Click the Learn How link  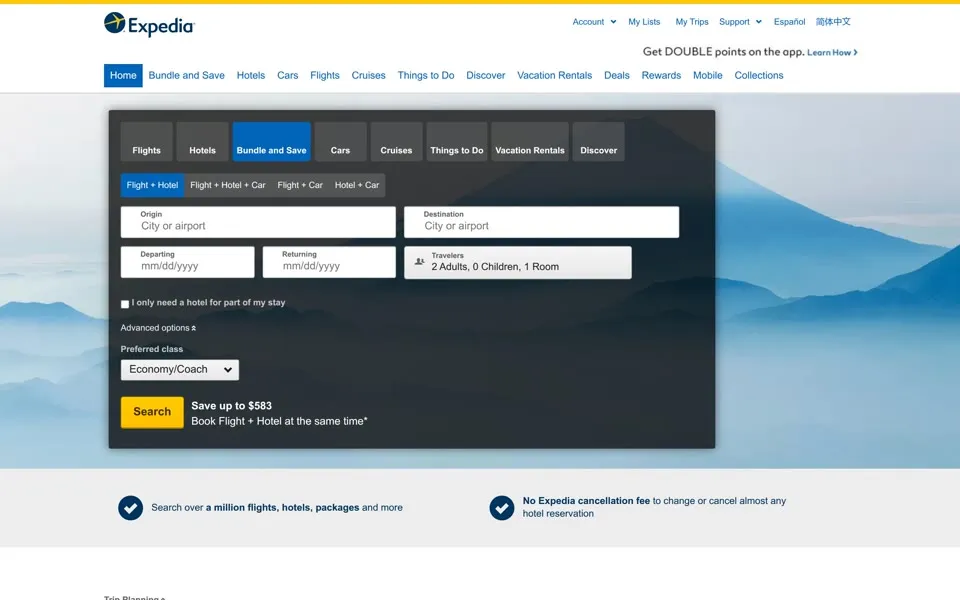[832, 53]
